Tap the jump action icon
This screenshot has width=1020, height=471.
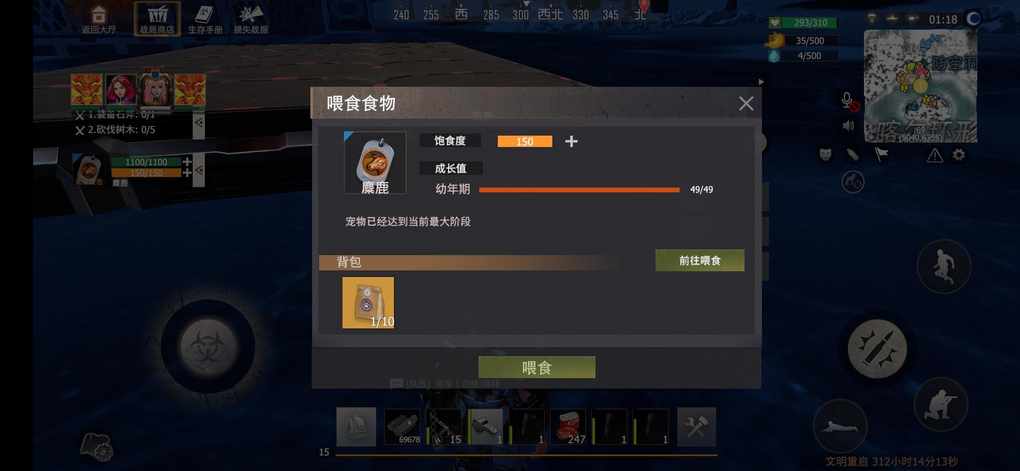(944, 266)
